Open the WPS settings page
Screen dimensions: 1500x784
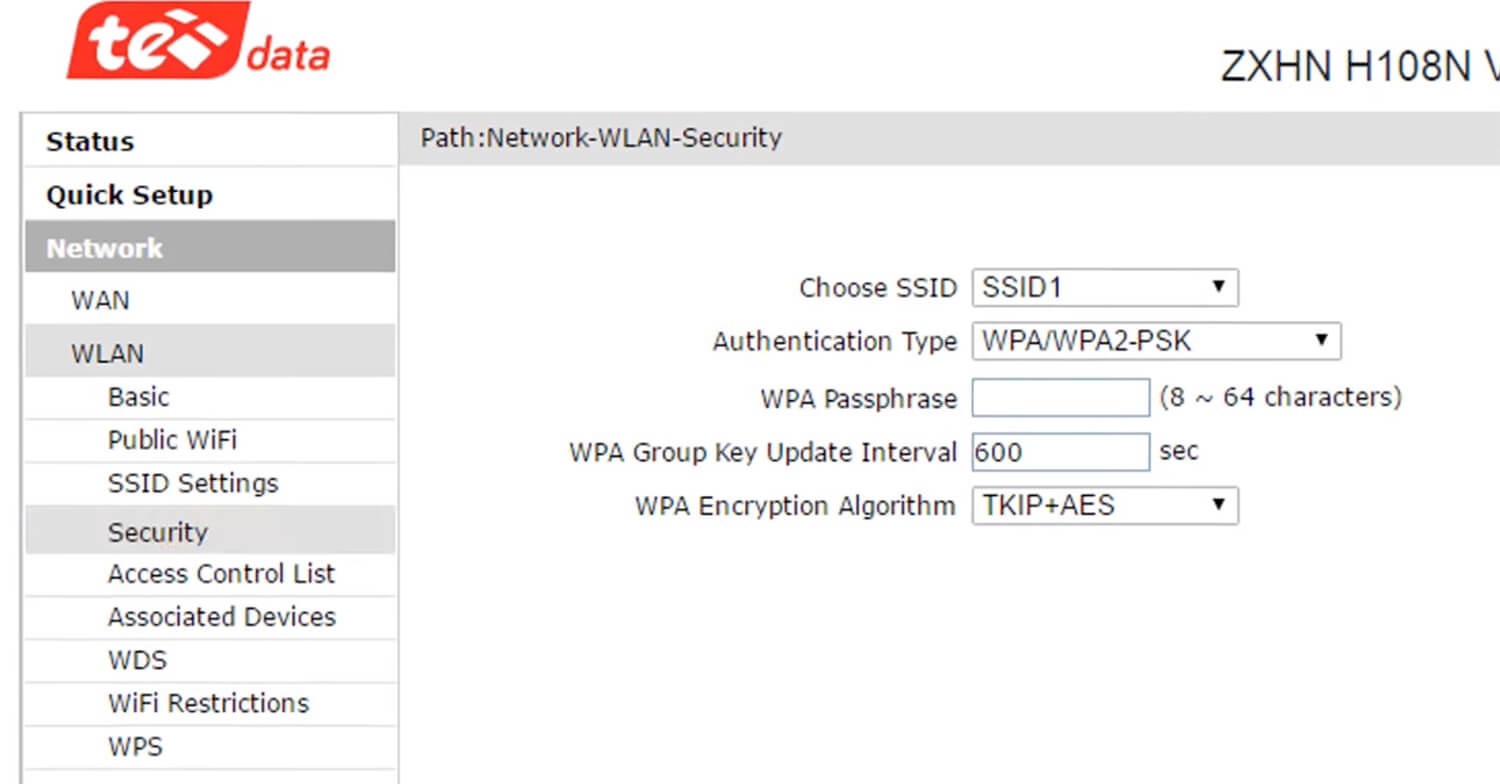pos(135,746)
